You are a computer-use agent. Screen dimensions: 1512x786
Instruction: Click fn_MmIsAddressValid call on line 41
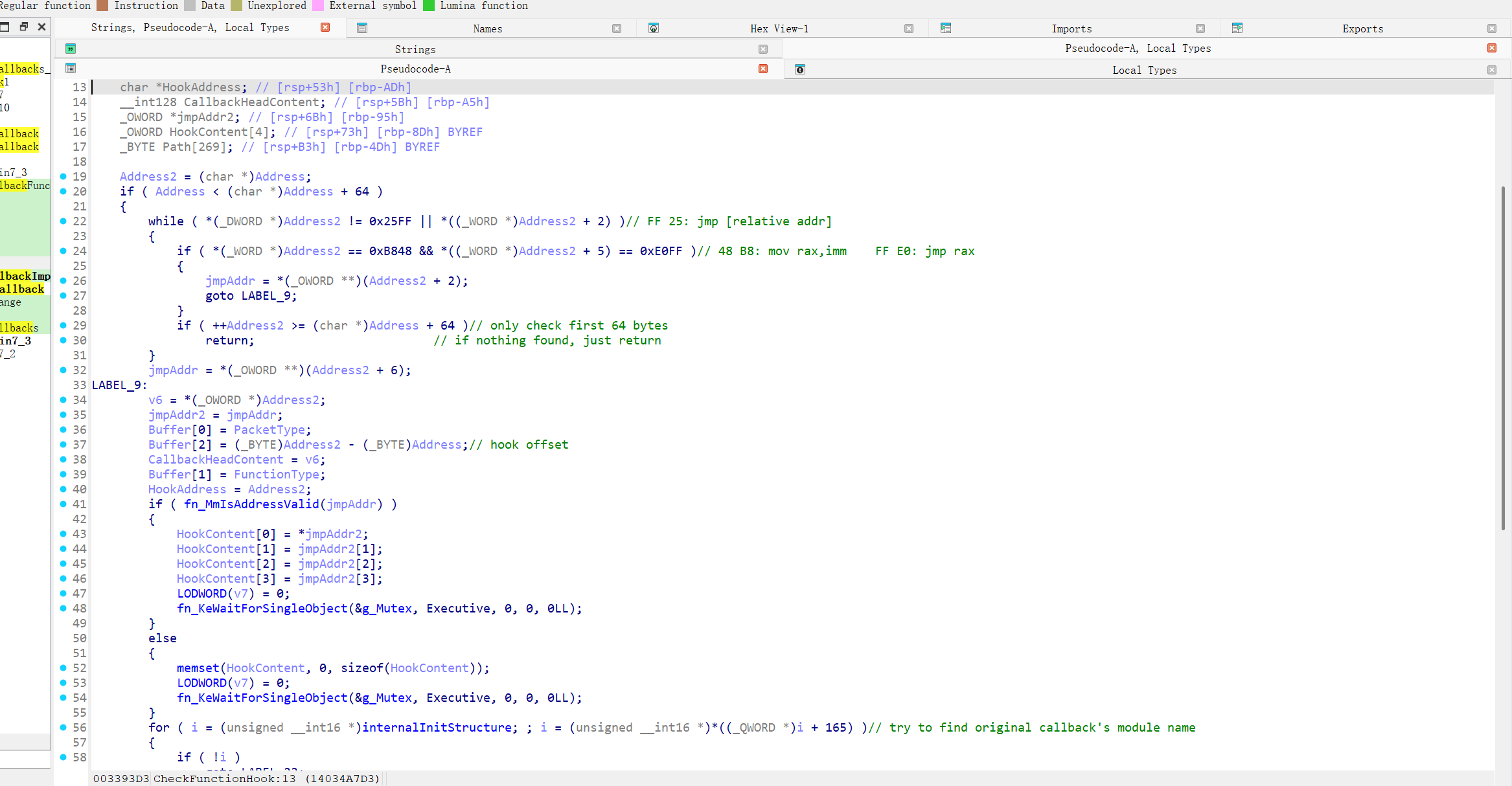[251, 504]
